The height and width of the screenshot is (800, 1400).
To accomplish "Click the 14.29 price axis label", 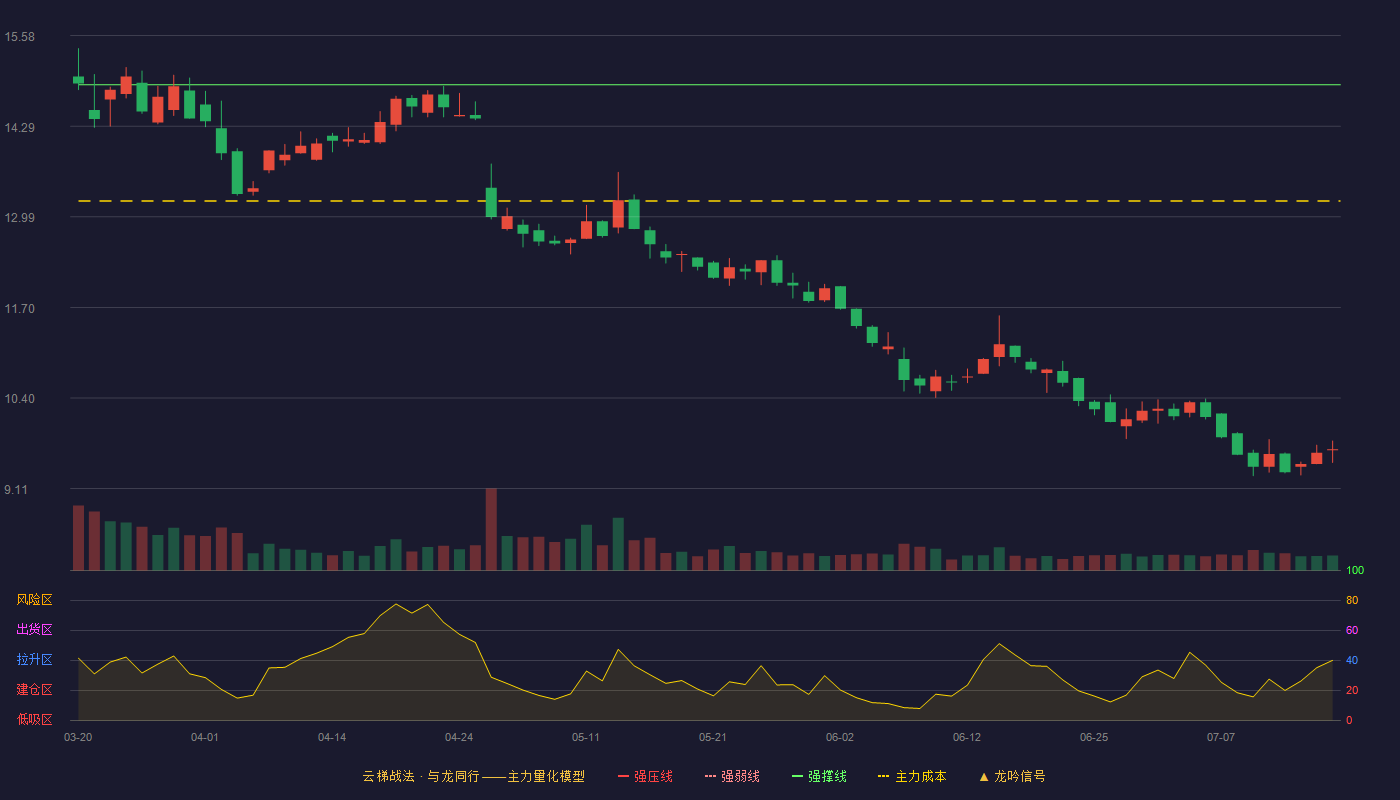I will coord(19,127).
